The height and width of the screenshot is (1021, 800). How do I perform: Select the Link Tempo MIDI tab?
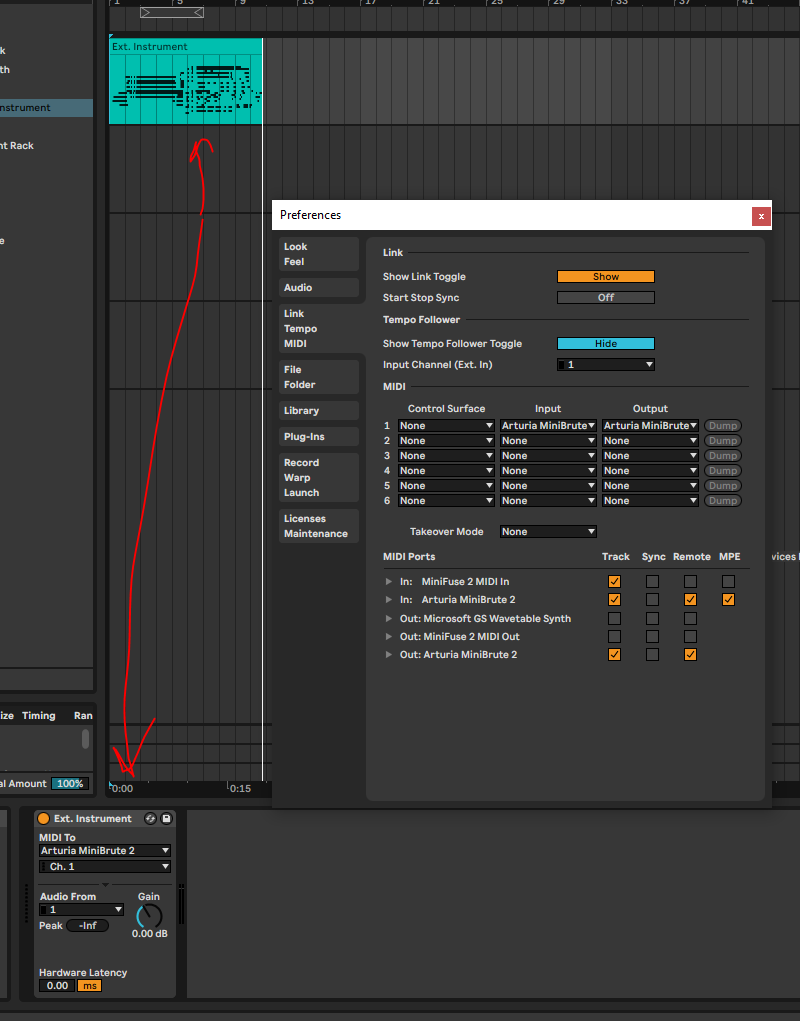319,329
